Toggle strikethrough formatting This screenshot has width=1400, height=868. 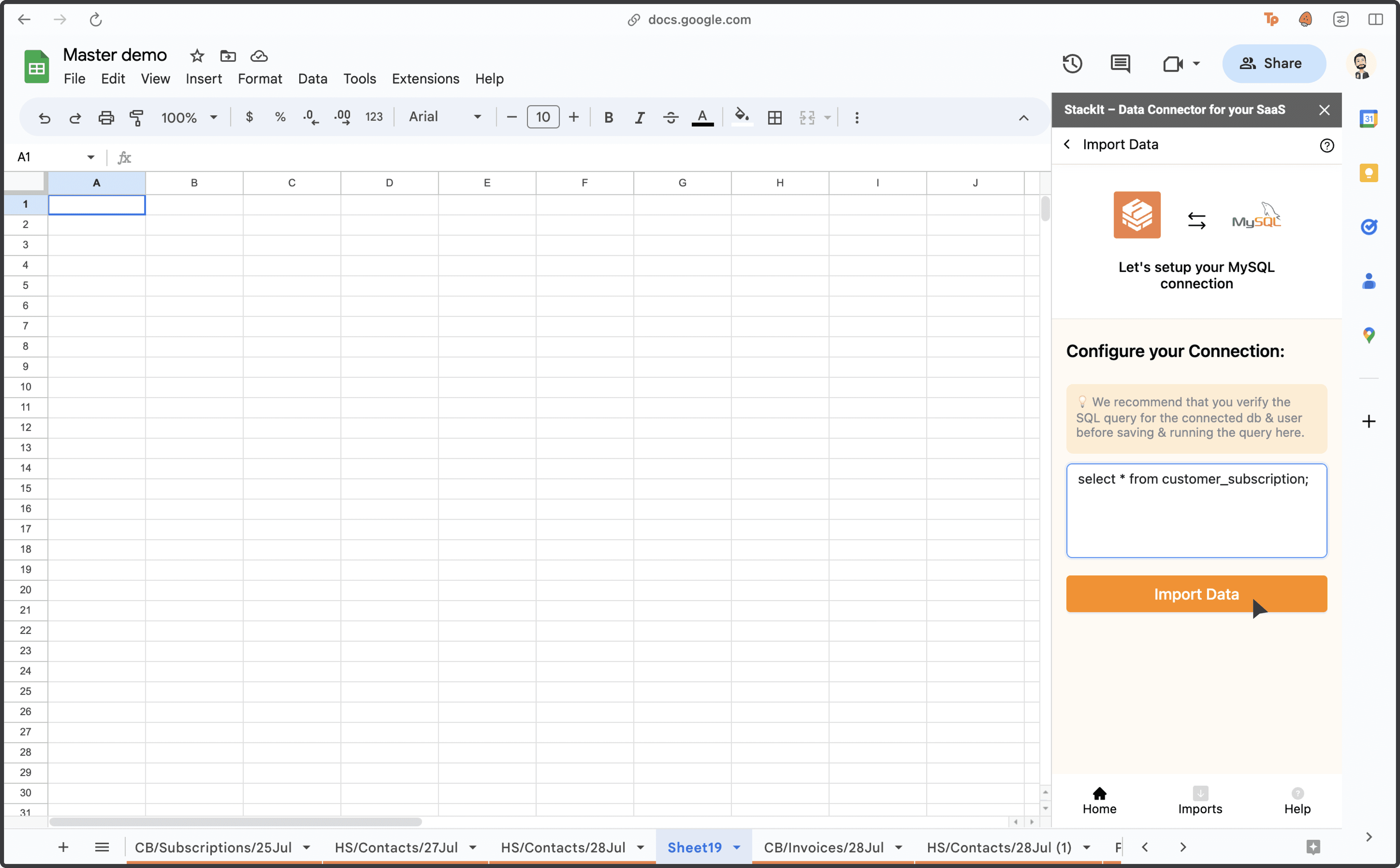pyautogui.click(x=671, y=118)
